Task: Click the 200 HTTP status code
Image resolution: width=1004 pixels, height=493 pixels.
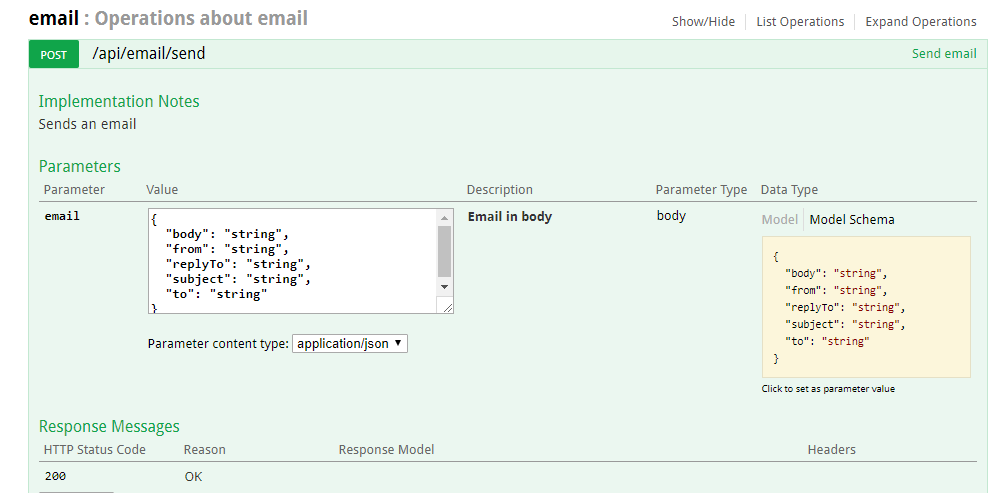Action: tap(56, 476)
